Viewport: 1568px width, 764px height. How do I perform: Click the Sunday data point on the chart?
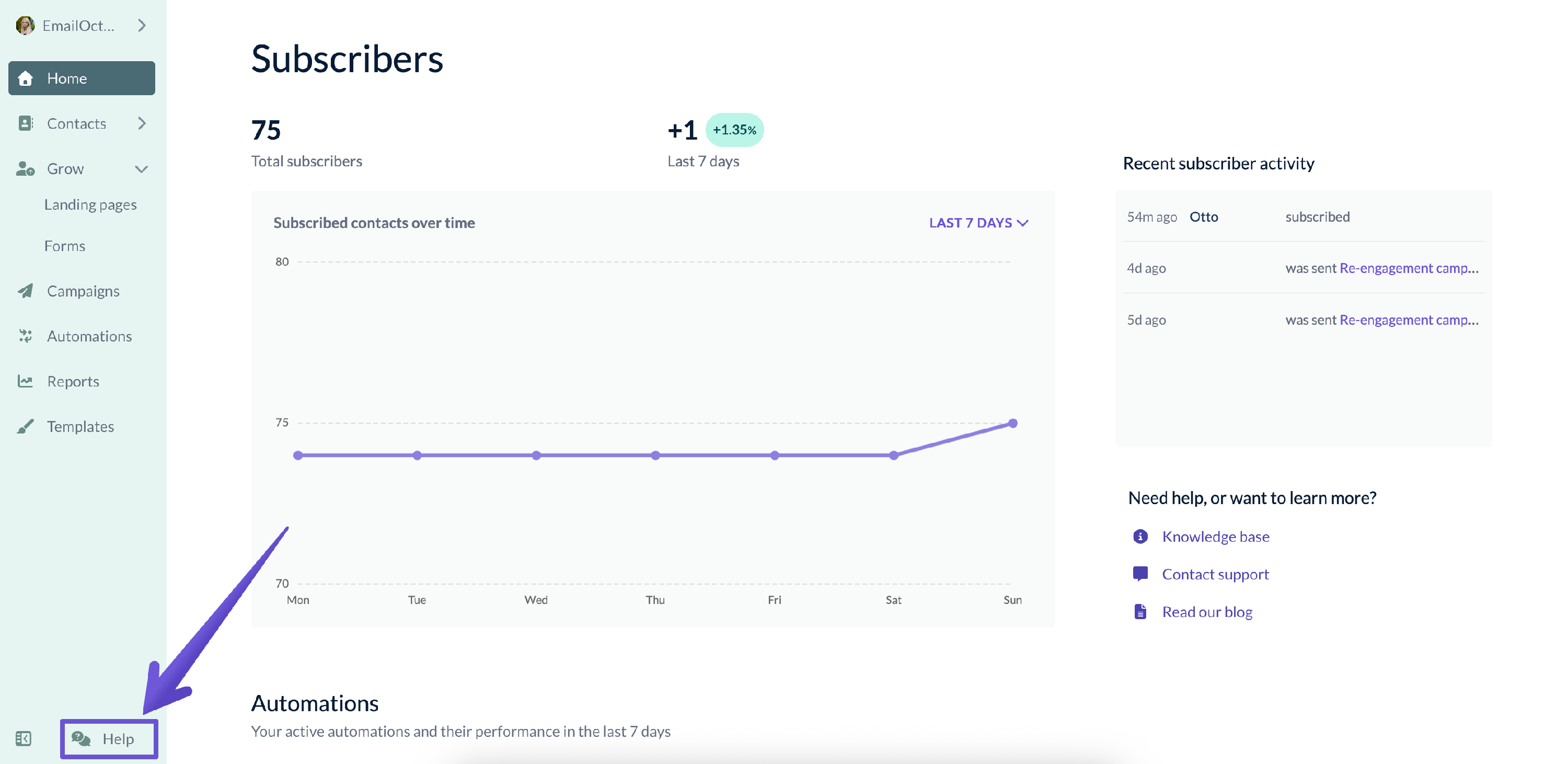coord(1013,423)
